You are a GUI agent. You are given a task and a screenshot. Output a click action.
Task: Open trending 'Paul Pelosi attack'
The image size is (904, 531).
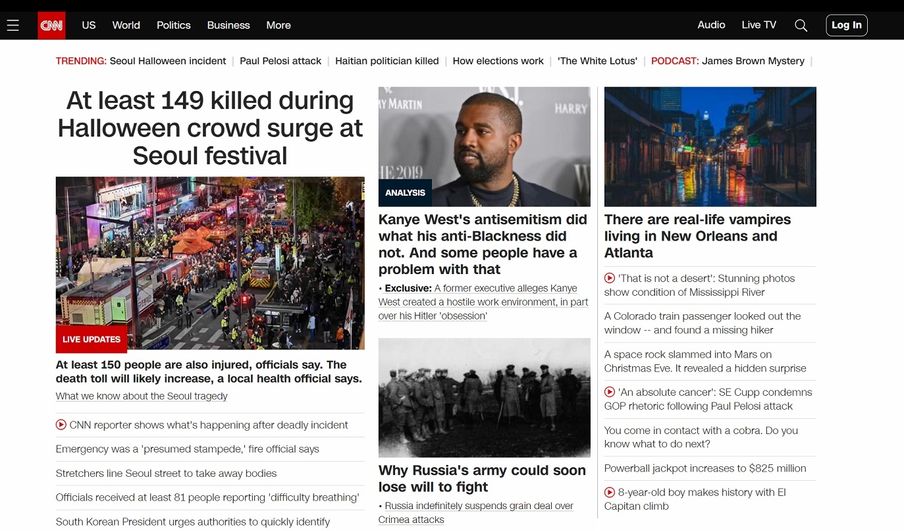click(280, 61)
